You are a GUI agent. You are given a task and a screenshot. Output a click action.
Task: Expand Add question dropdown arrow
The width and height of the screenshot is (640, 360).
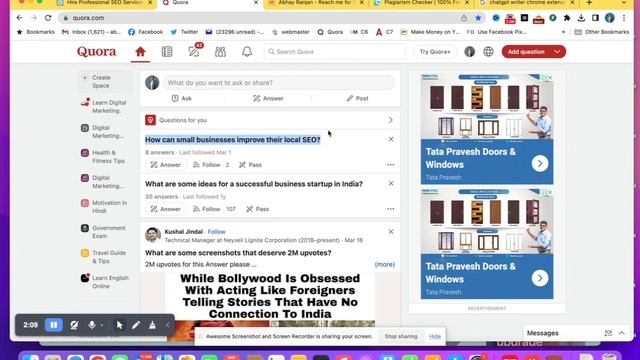(x=557, y=52)
